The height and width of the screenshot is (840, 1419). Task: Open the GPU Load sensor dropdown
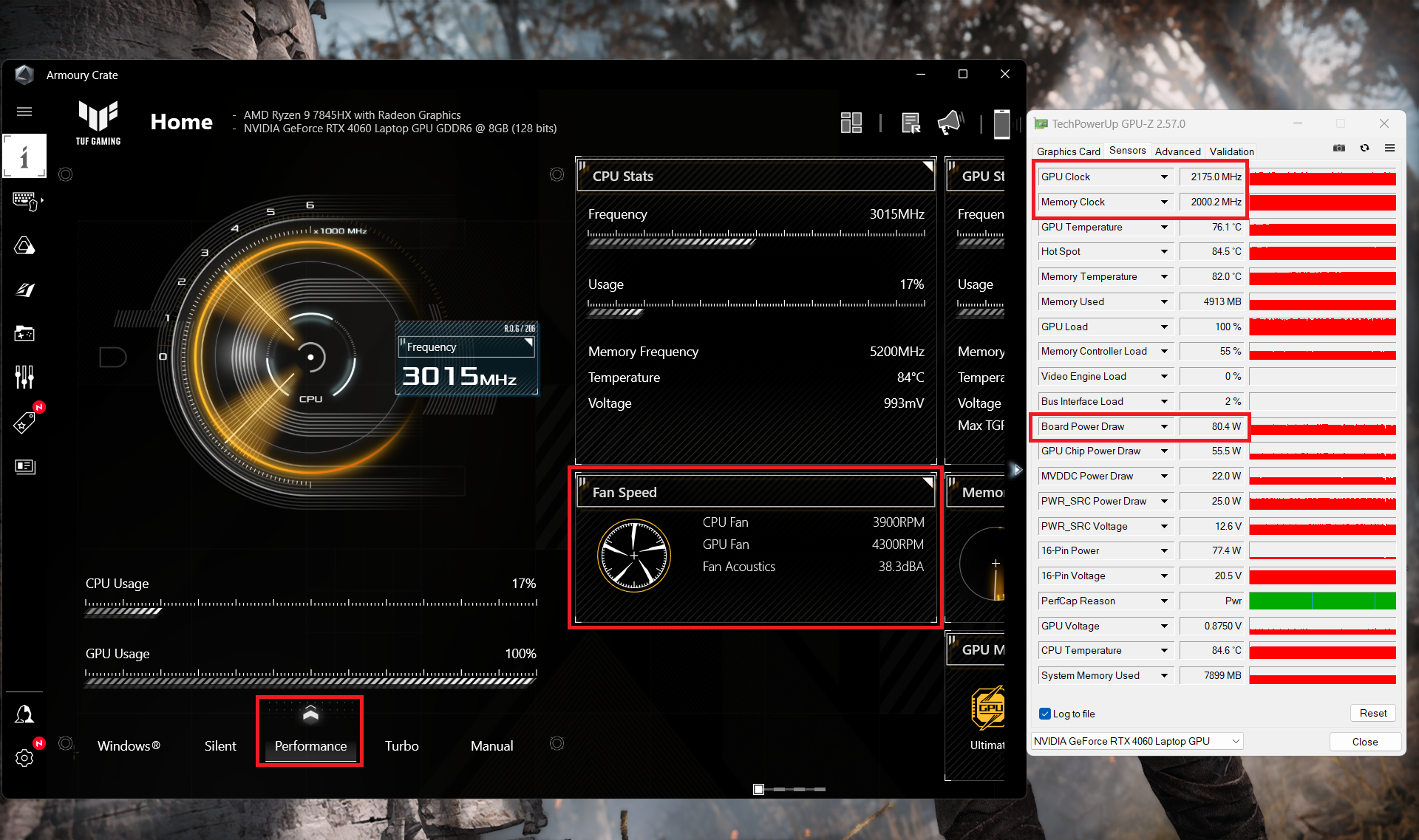pyautogui.click(x=1164, y=327)
